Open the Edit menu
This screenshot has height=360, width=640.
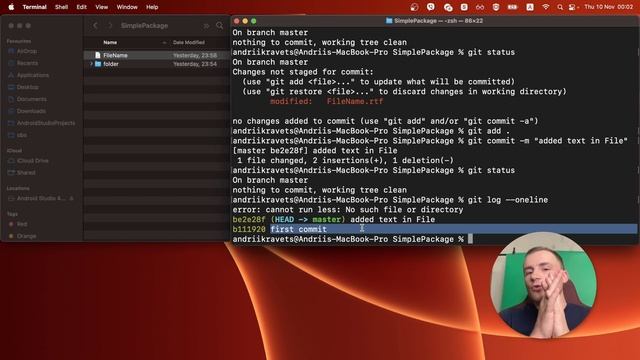coord(81,7)
